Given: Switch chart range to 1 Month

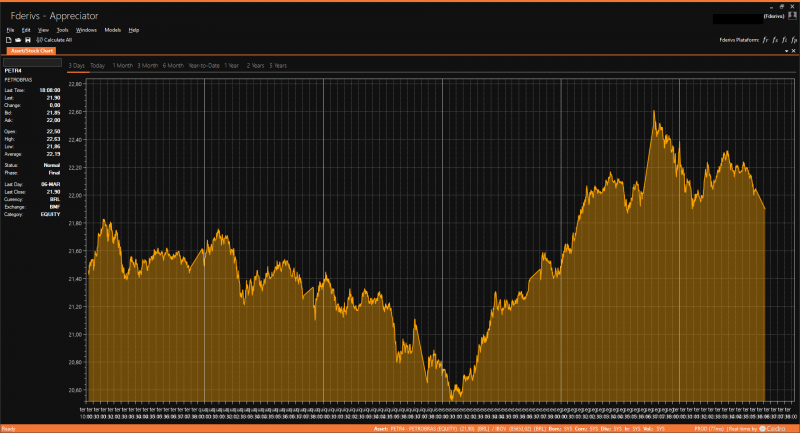Looking at the screenshot, I should point(122,65).
